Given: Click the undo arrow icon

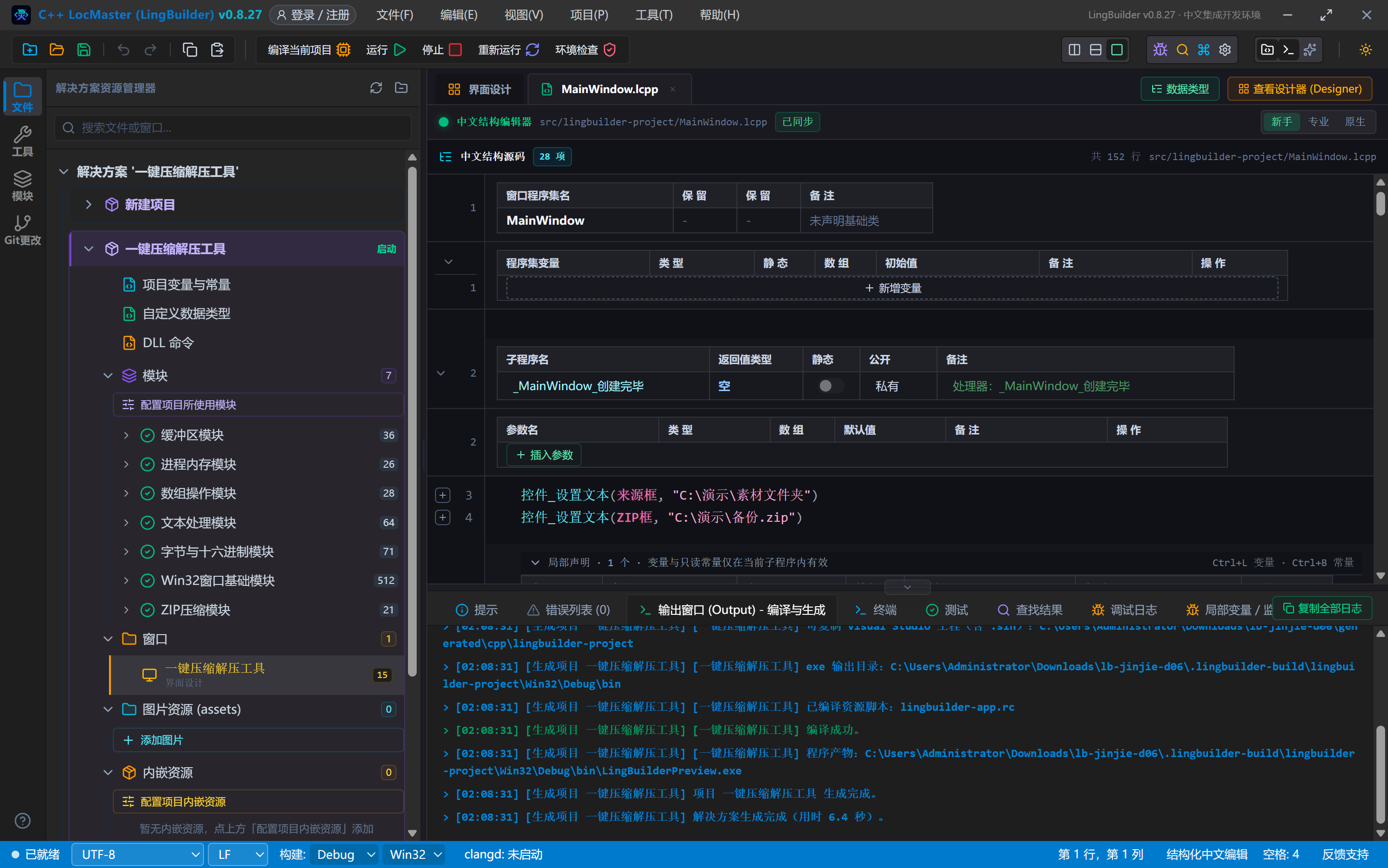Looking at the screenshot, I should coord(123,50).
